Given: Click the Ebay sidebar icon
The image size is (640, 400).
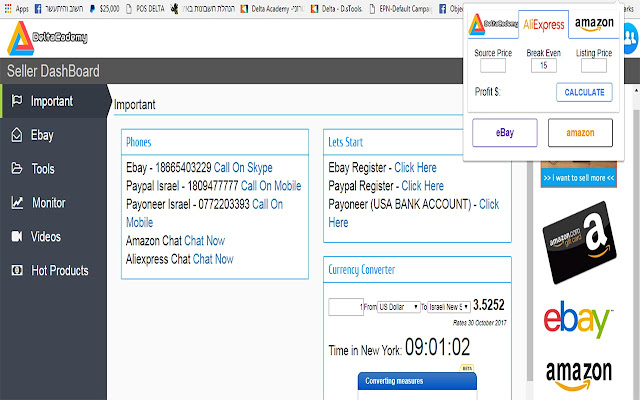Looking at the screenshot, I should click(x=17, y=135).
